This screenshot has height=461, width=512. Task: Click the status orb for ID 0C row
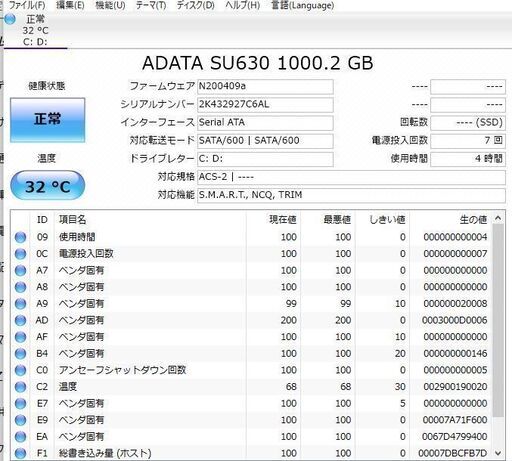point(20,254)
